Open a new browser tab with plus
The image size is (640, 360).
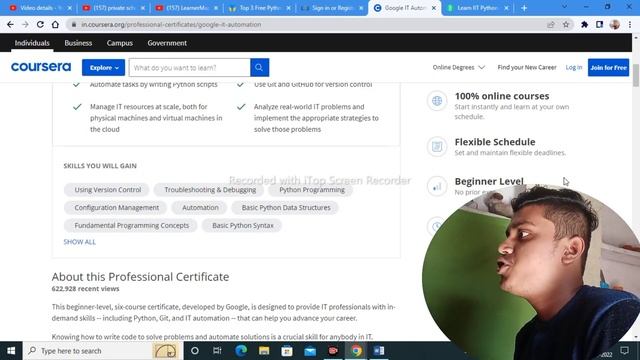click(x=524, y=8)
